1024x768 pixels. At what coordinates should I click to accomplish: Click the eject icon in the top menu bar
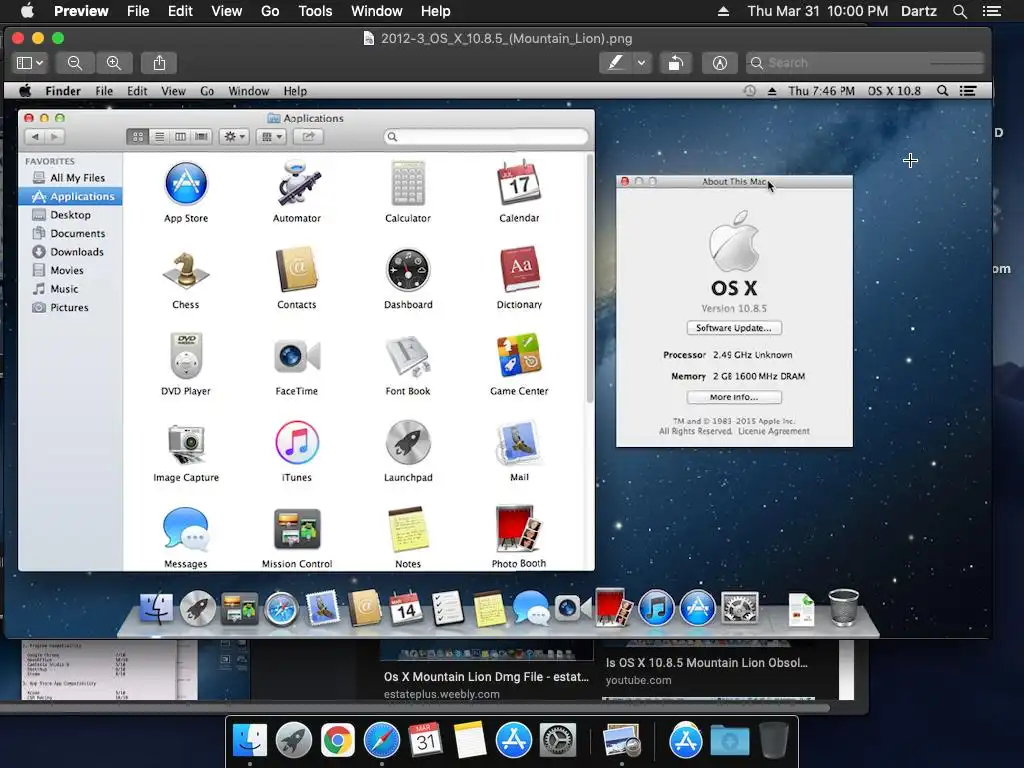[723, 11]
